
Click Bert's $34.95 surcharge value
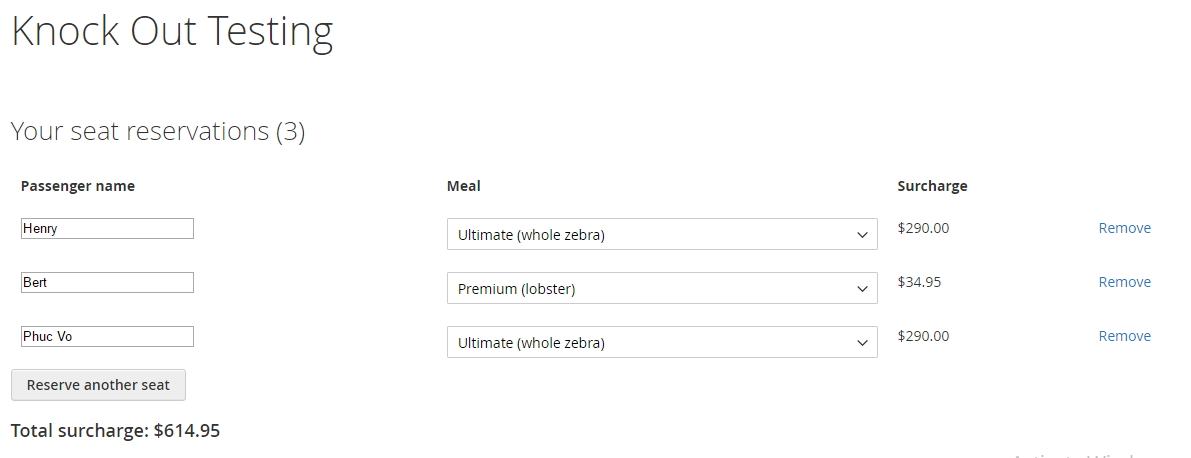919,282
